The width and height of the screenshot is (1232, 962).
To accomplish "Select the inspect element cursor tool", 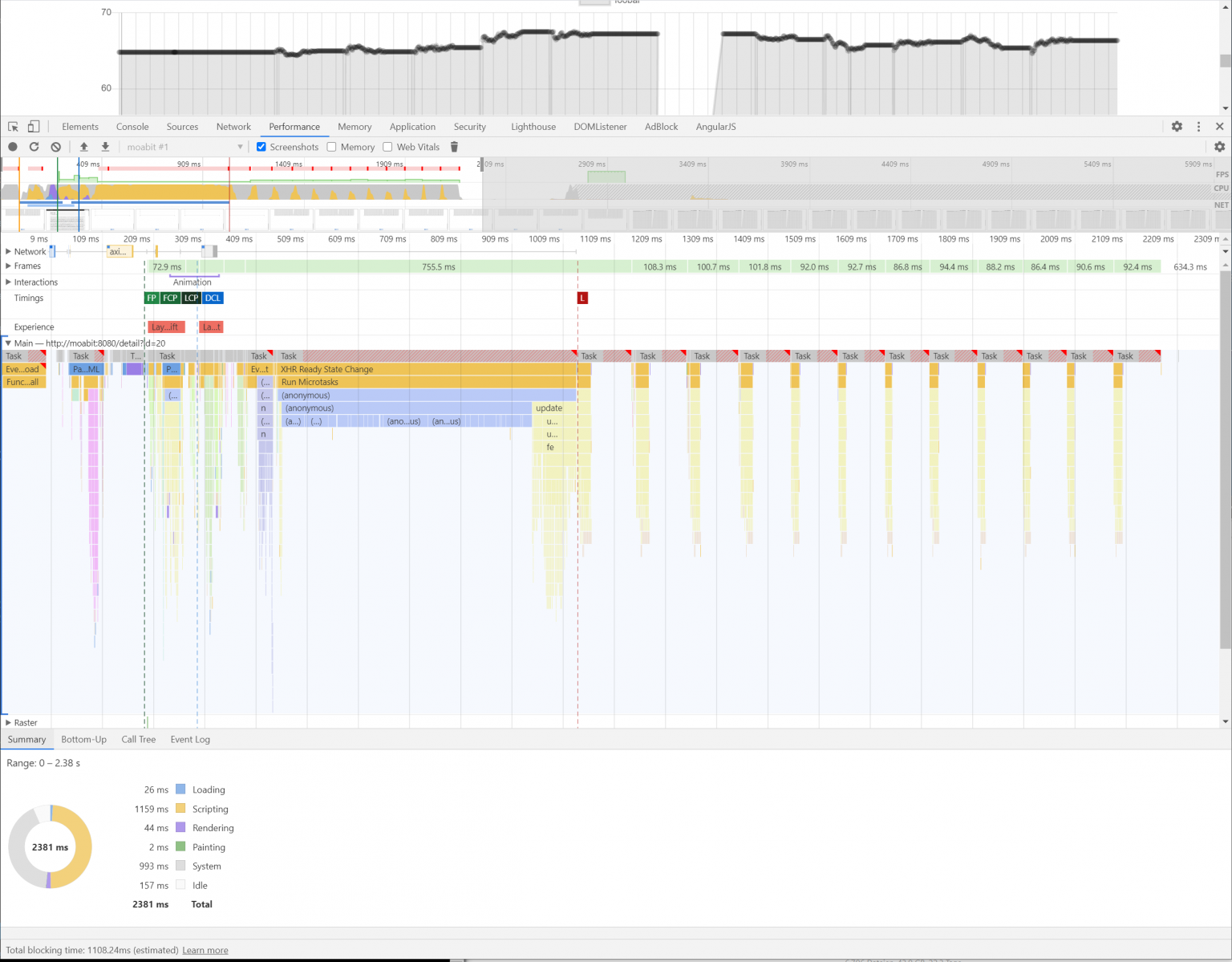I will [13, 126].
